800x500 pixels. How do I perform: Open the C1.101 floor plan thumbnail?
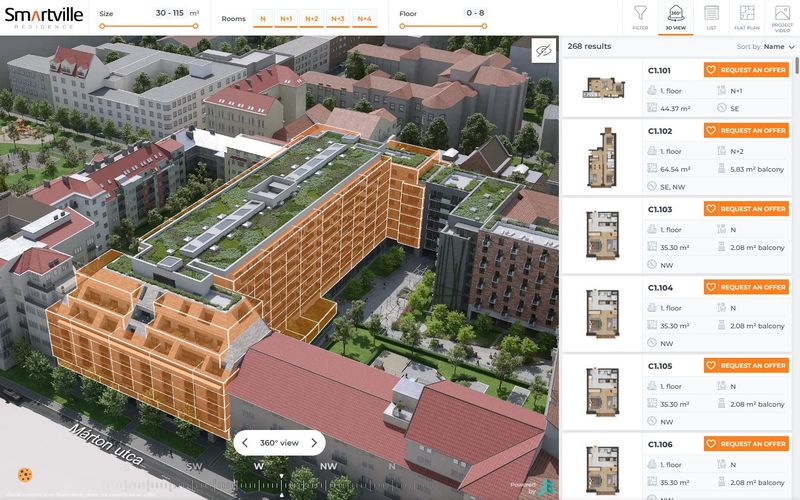coord(604,88)
